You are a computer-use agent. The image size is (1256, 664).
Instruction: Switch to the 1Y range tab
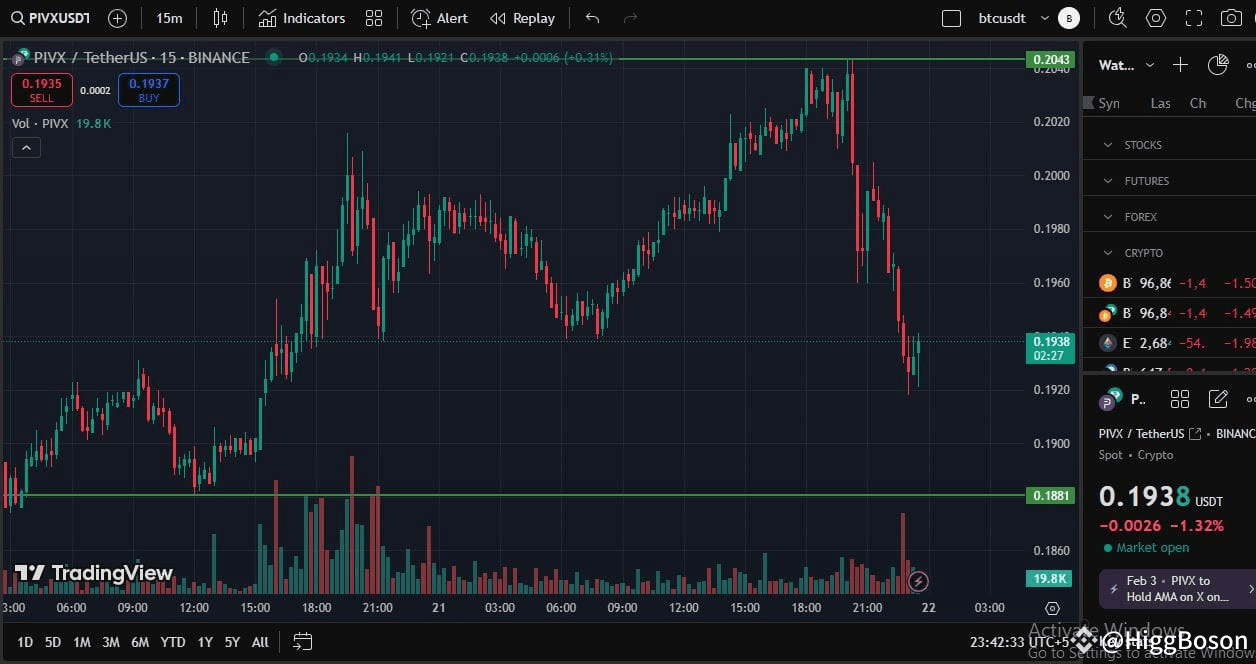205,642
